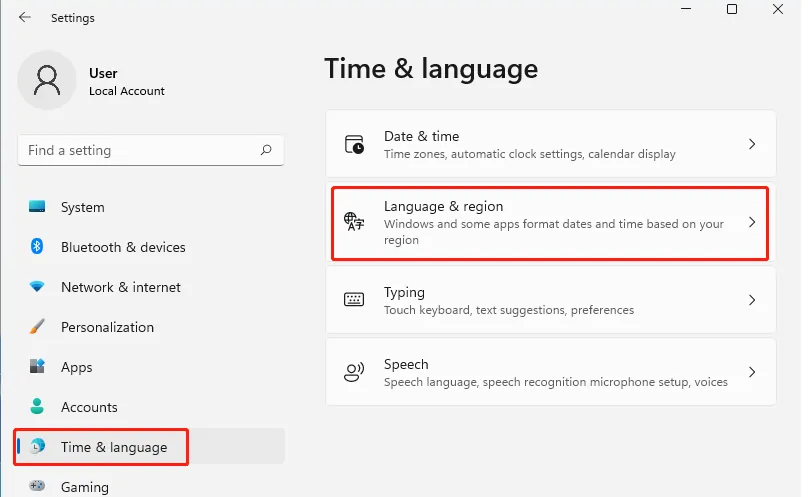Click the Personalization paintbrush icon

37,326
